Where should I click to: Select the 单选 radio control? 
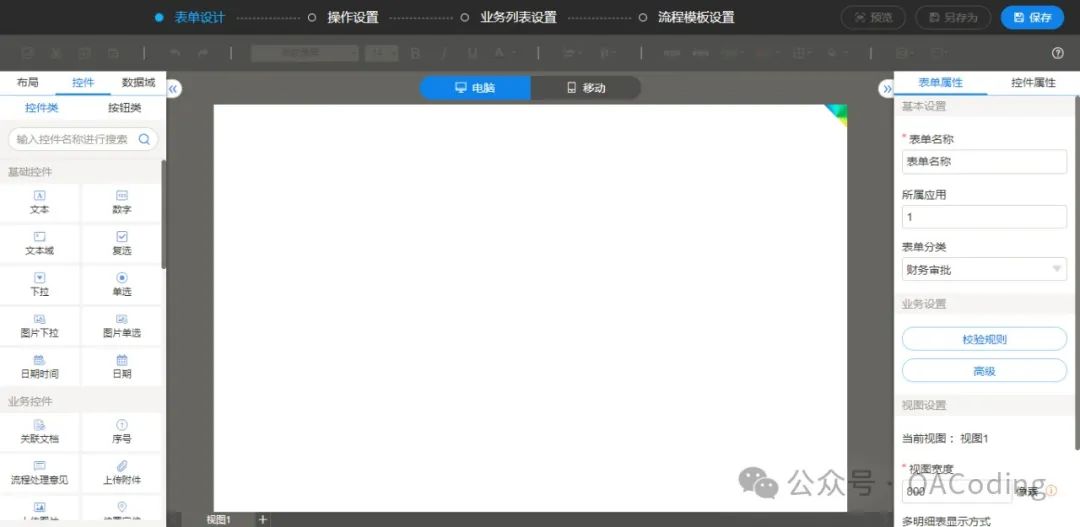pos(122,284)
